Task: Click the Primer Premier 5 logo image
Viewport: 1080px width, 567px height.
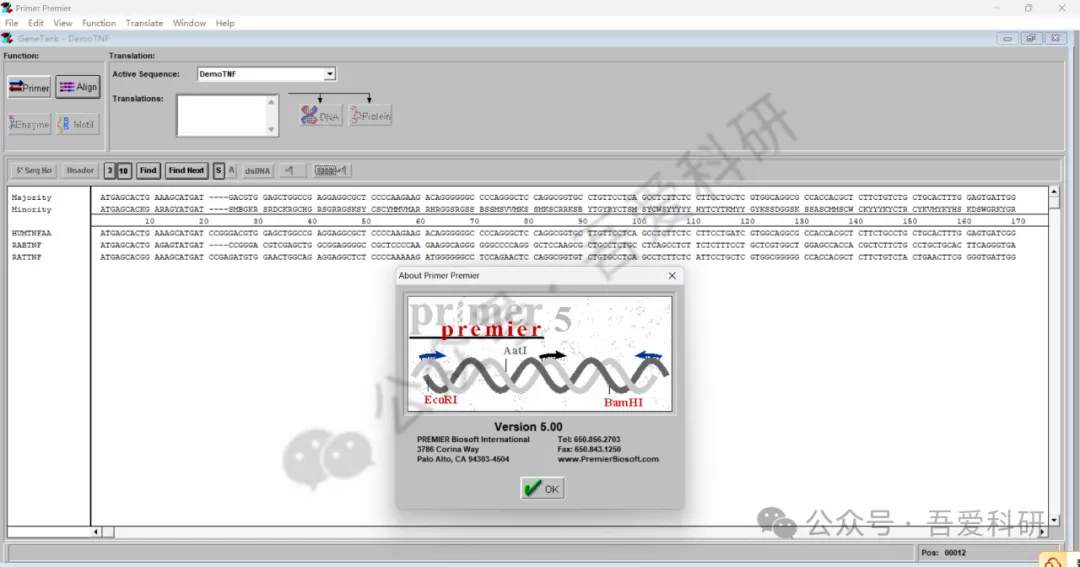Action: (x=539, y=354)
